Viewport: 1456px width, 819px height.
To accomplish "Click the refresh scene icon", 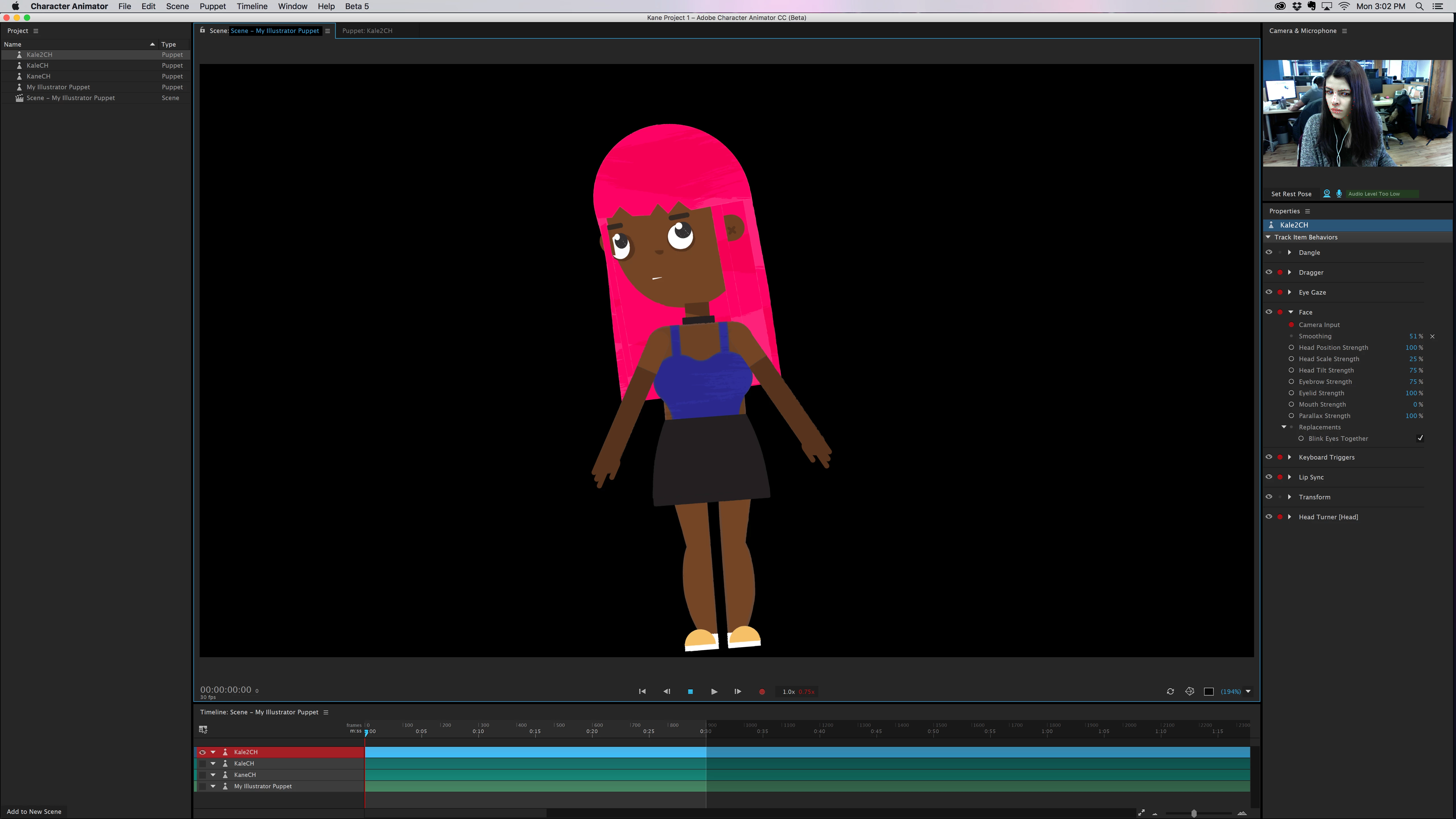I will [1170, 691].
